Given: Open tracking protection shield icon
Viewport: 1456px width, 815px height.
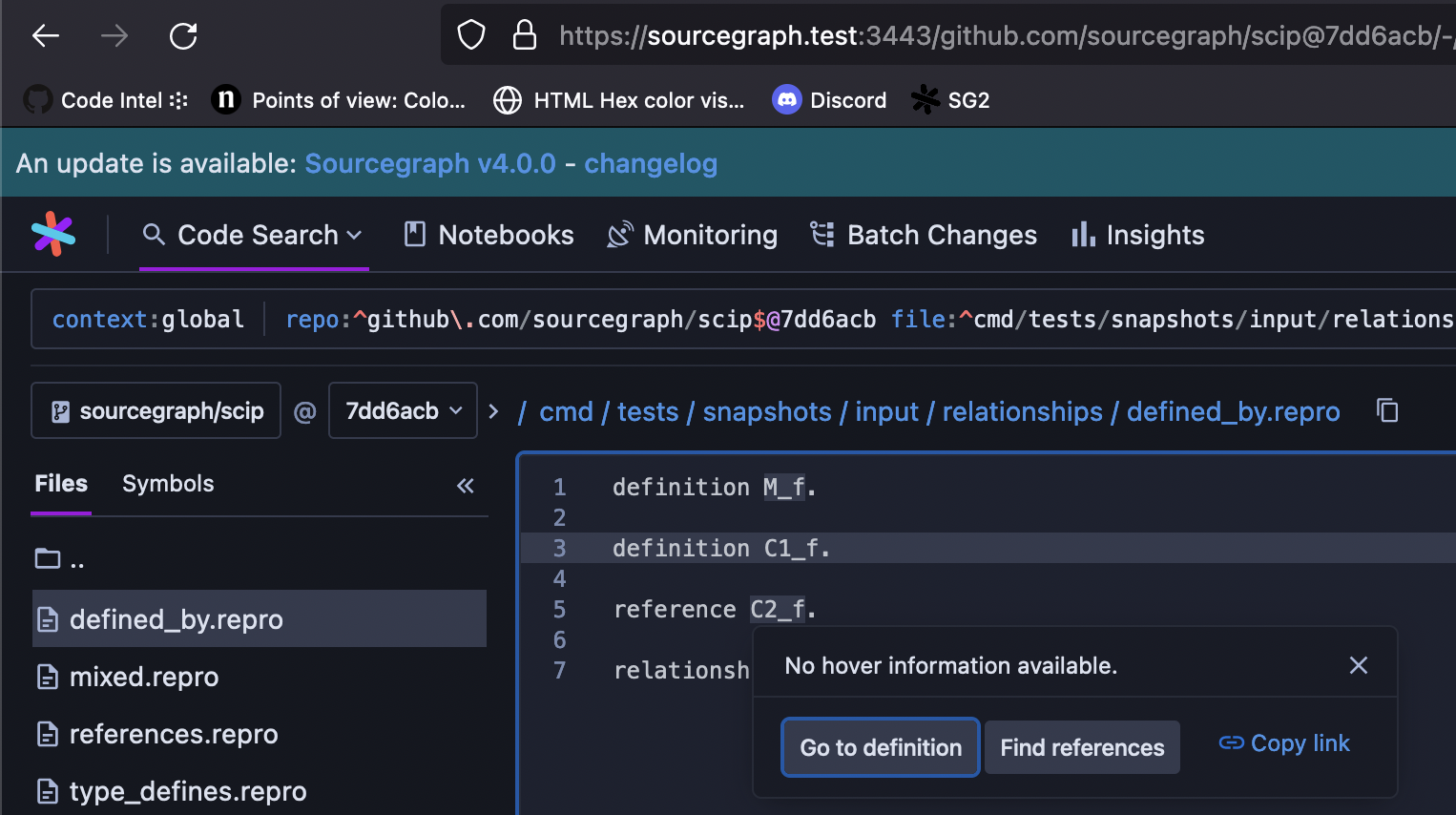Looking at the screenshot, I should [471, 36].
